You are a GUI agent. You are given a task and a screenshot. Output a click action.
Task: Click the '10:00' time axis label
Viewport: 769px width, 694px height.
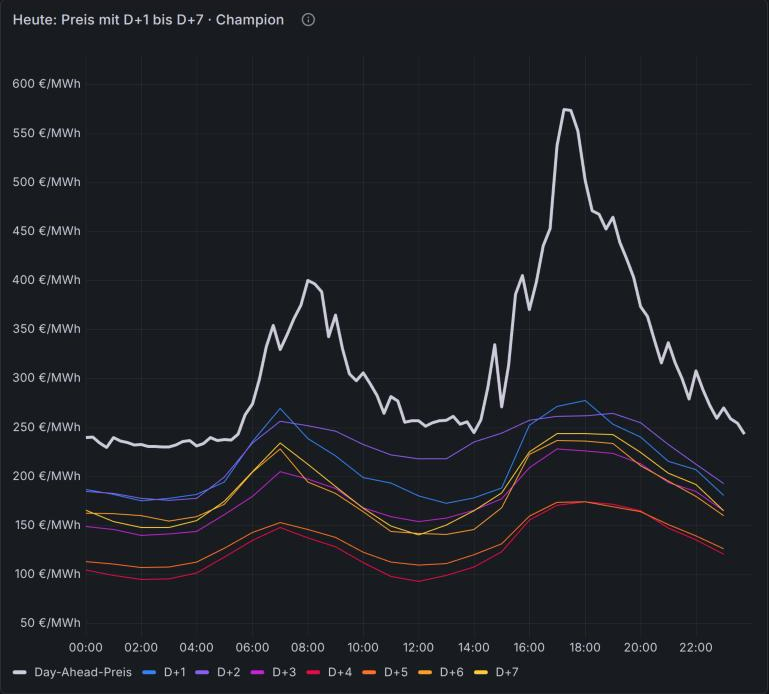coord(363,647)
